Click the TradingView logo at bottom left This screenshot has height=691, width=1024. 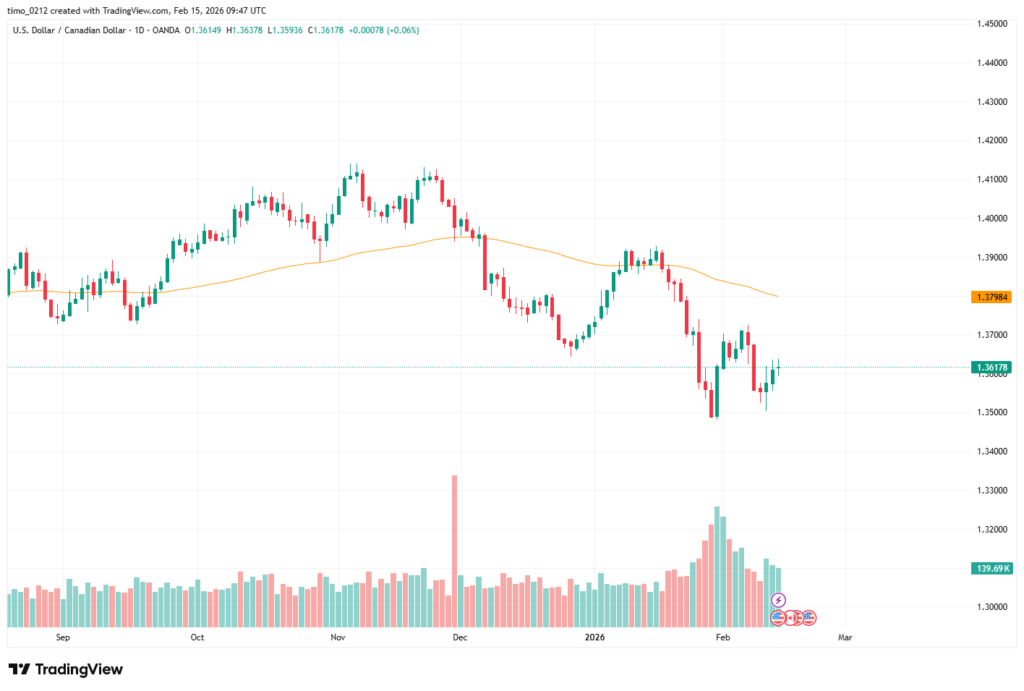65,669
